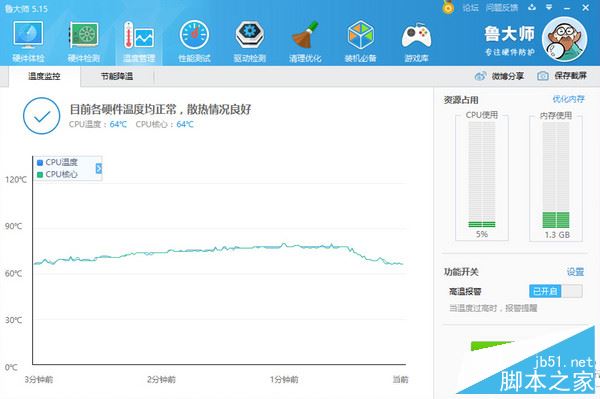
Task: Click the 当温度过高时，报警提醒 description
Action: [493, 308]
